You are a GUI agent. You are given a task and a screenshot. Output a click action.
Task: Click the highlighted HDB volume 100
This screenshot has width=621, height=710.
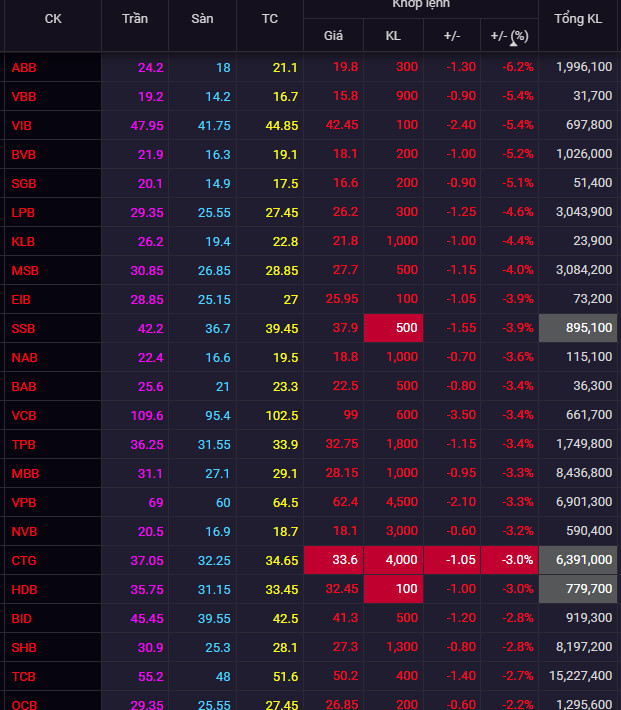click(x=393, y=589)
